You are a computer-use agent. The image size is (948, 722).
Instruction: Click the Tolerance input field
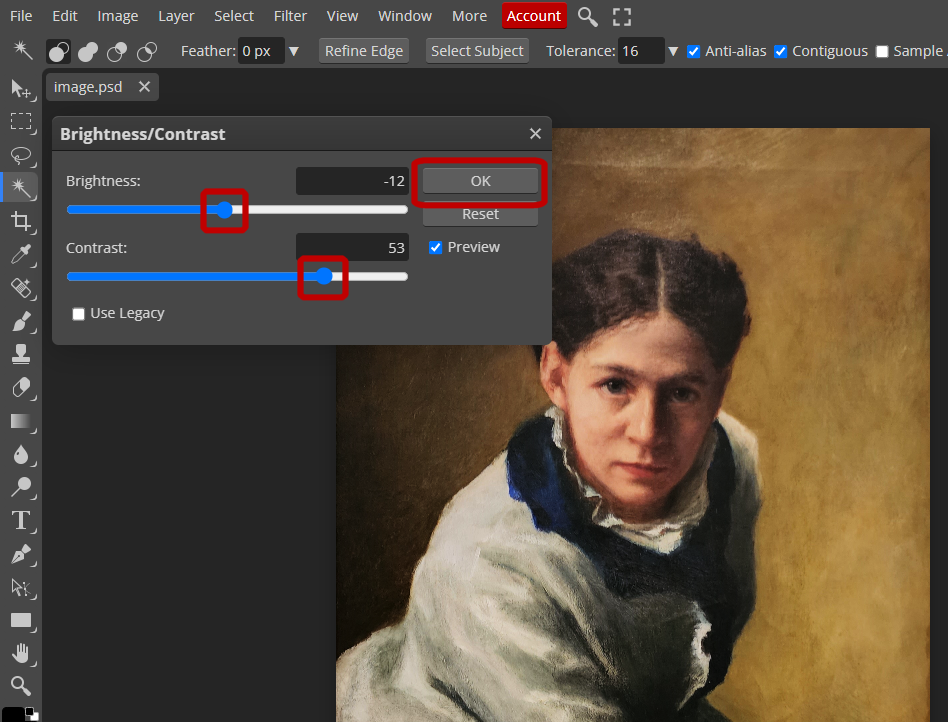(641, 51)
